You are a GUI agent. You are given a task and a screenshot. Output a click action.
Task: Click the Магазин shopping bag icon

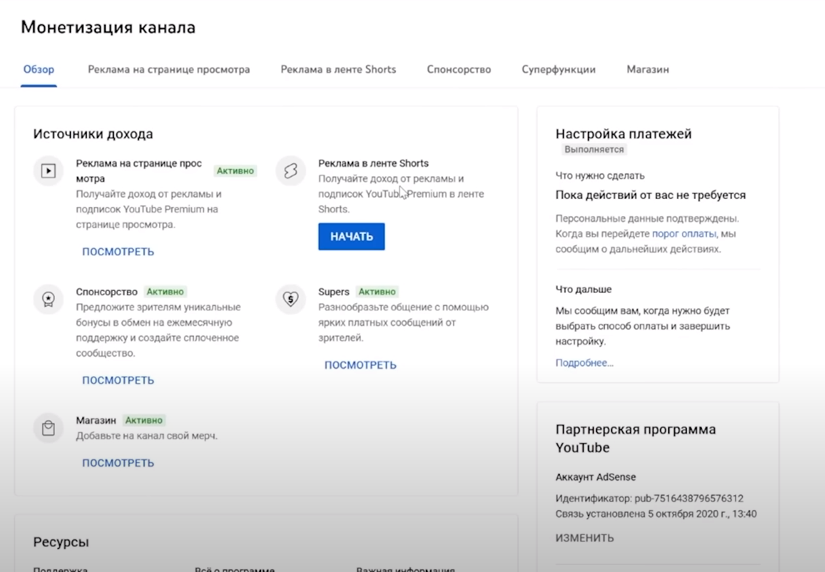coord(48,428)
